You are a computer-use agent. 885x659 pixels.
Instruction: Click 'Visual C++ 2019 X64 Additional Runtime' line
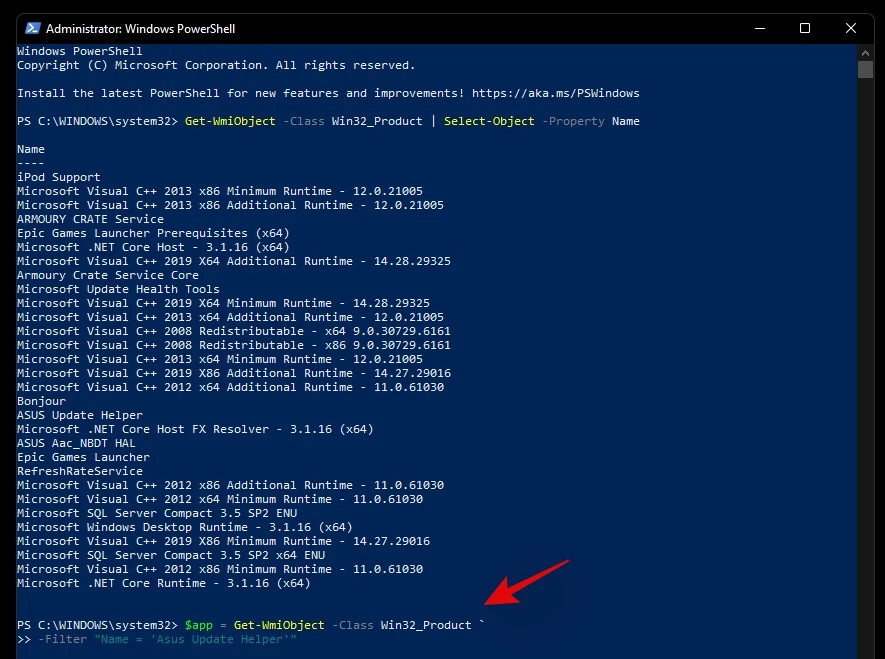[x=234, y=261]
